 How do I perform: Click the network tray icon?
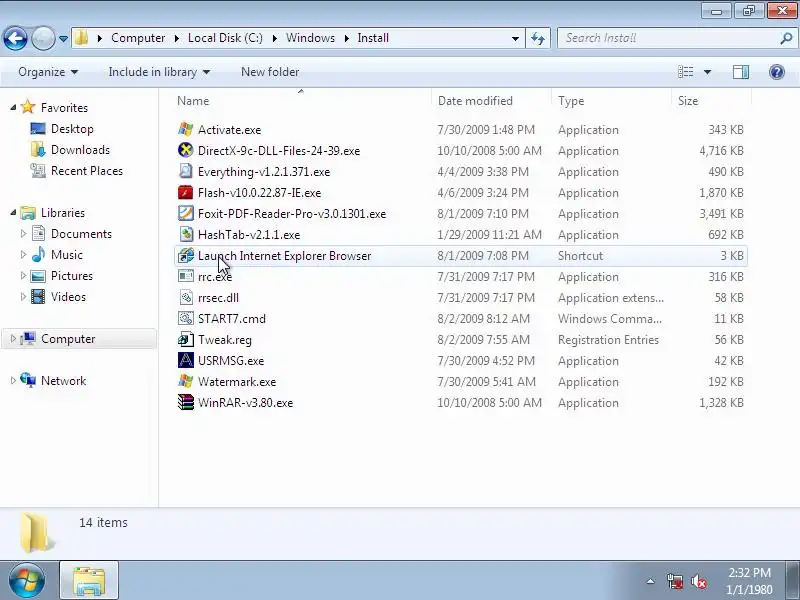click(x=675, y=581)
